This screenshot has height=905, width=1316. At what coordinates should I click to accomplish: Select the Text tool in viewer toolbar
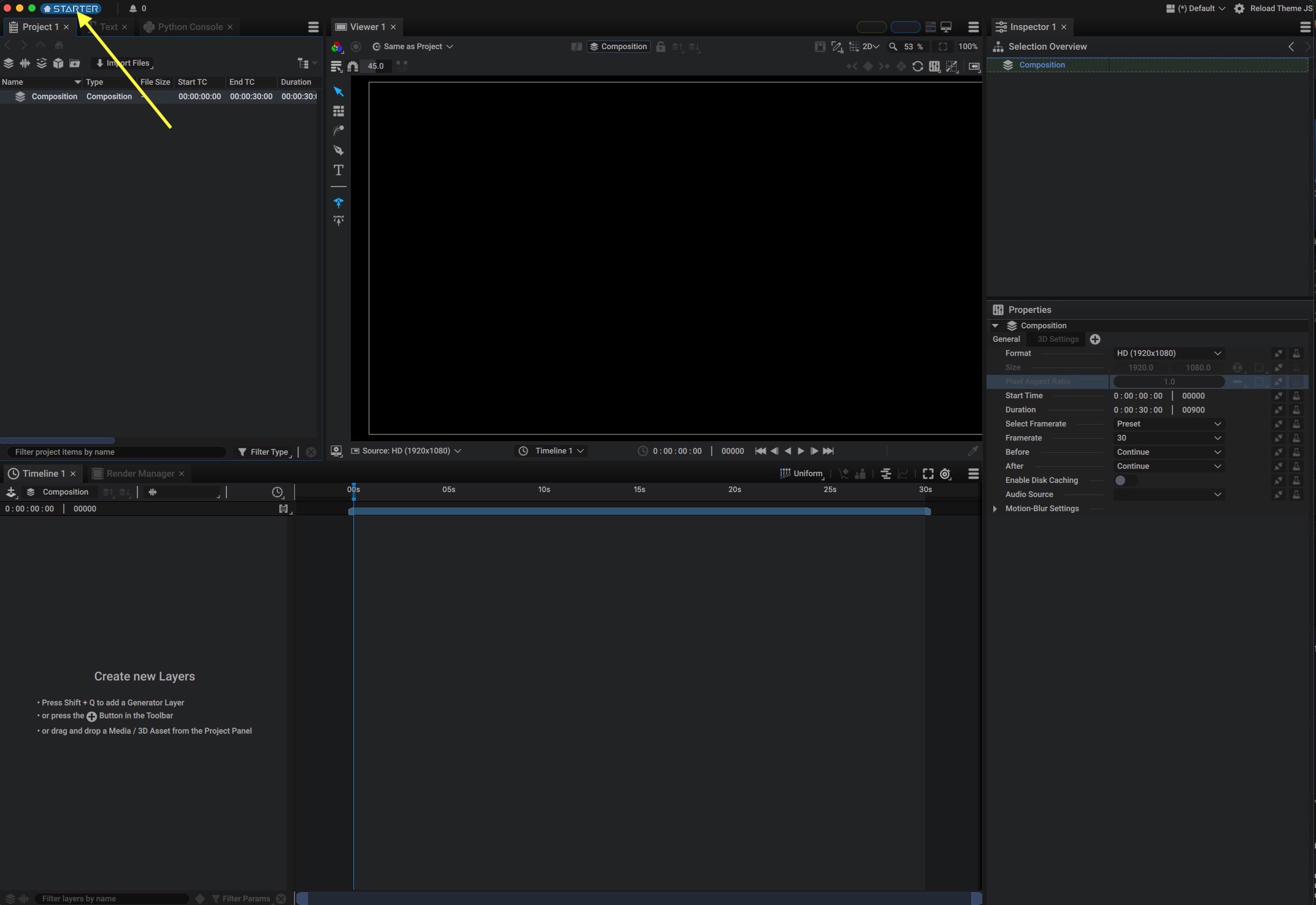pos(338,170)
